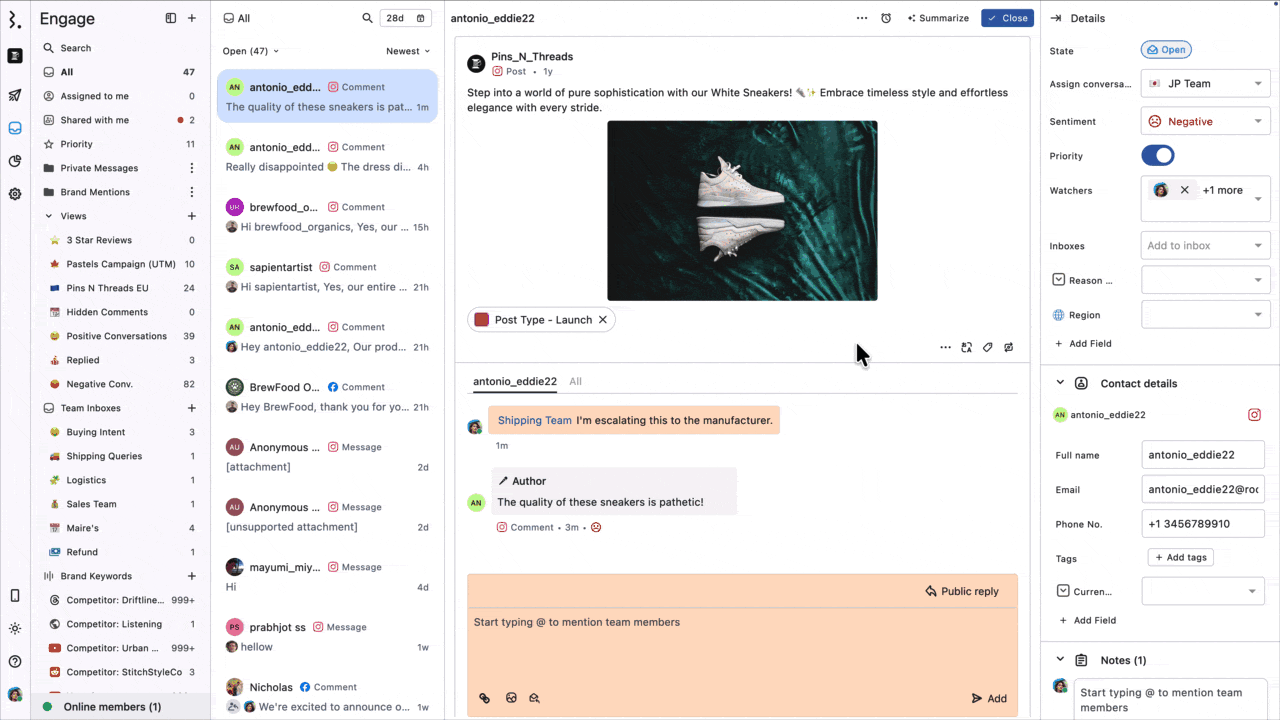Click the sneaker post image
Image resolution: width=1280 pixels, height=720 pixels.
coord(742,211)
